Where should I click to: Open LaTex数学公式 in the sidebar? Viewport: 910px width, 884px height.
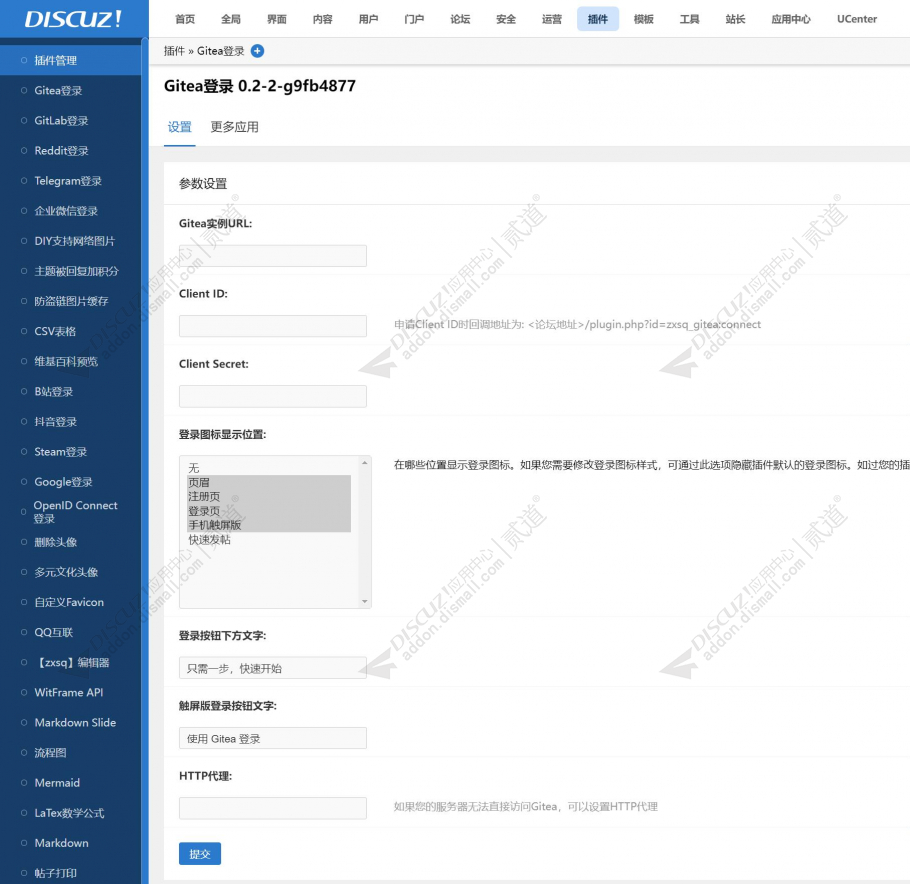point(70,813)
